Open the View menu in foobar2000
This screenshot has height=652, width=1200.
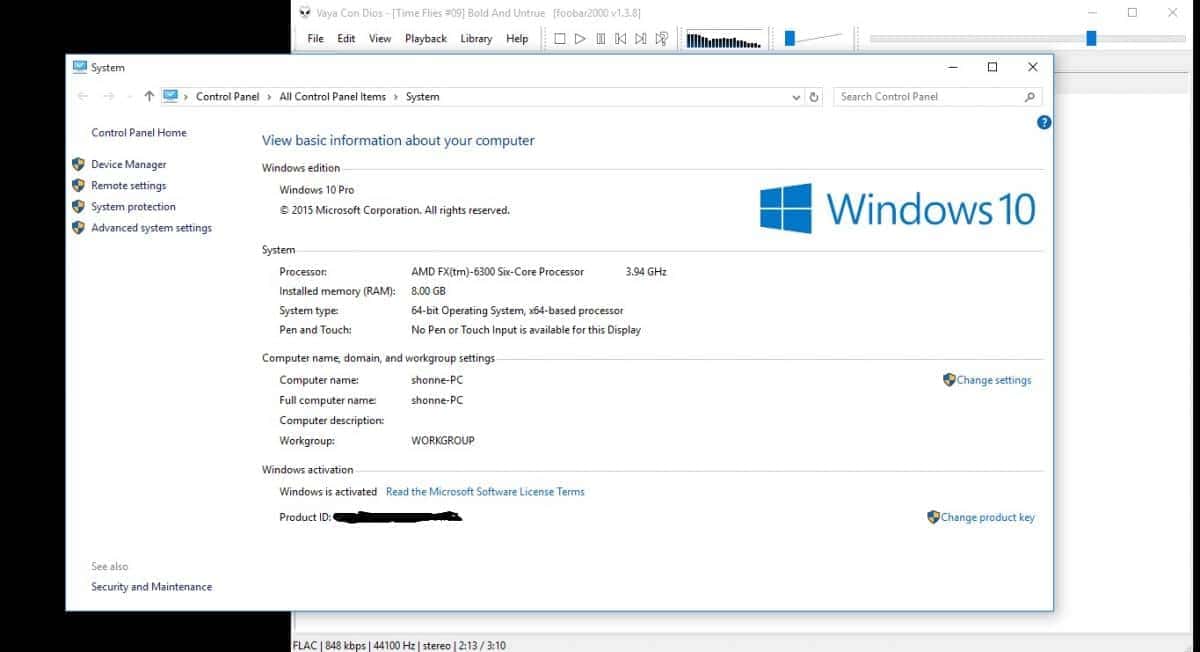tap(380, 39)
